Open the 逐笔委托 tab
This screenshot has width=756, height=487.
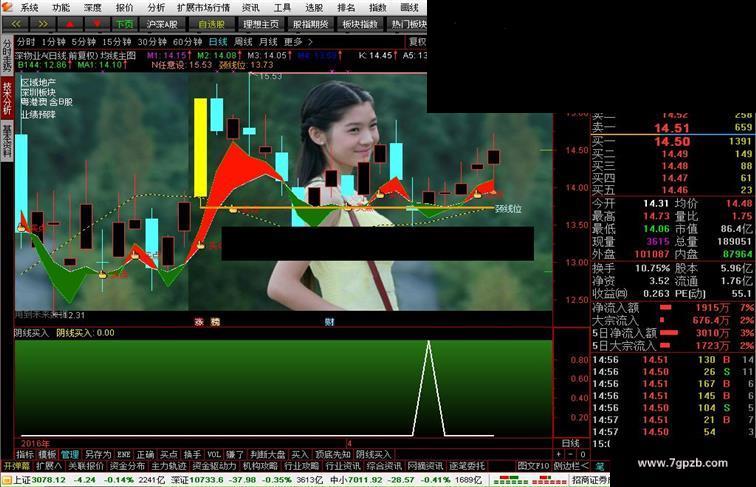click(x=467, y=466)
